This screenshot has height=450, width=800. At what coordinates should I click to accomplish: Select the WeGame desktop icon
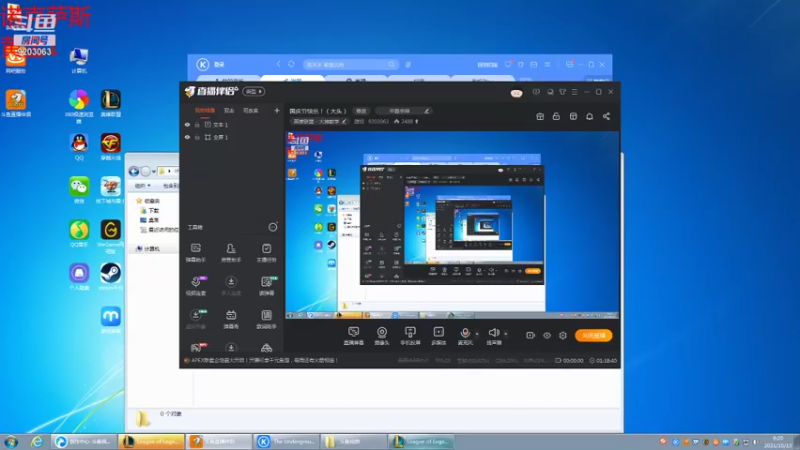pos(110,236)
